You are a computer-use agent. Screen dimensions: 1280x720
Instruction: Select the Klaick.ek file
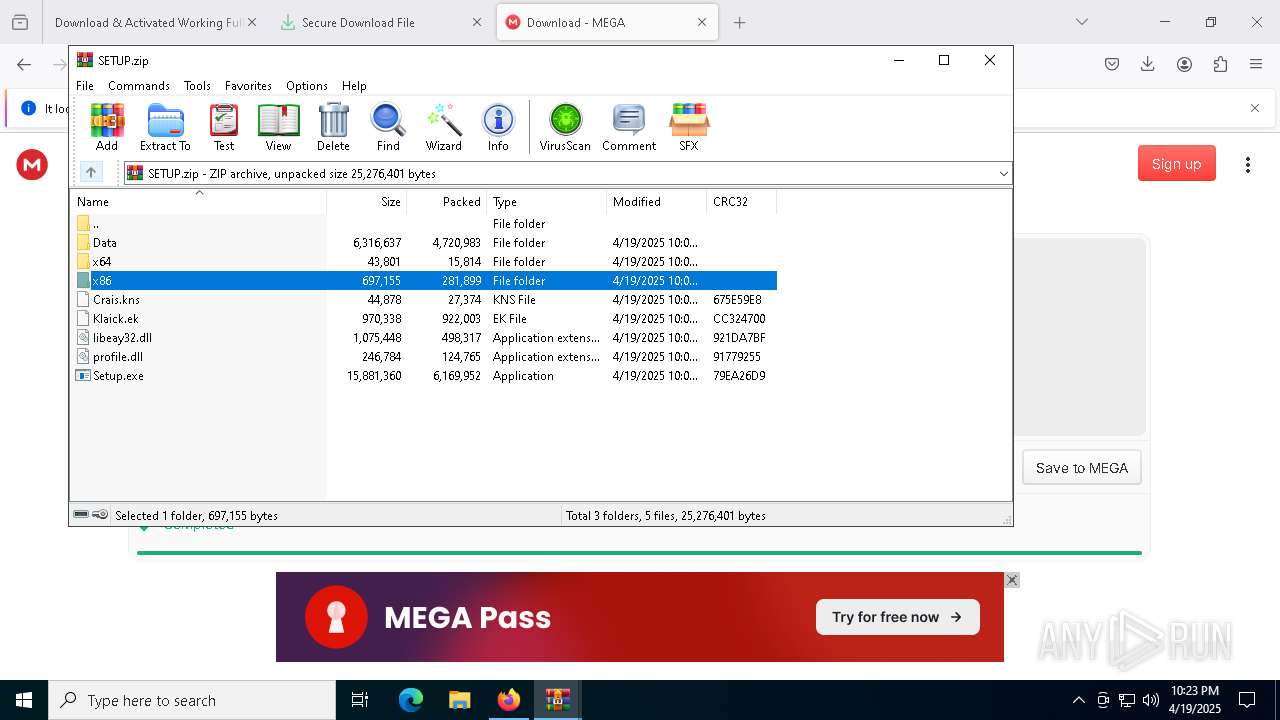pyautogui.click(x=423, y=319)
